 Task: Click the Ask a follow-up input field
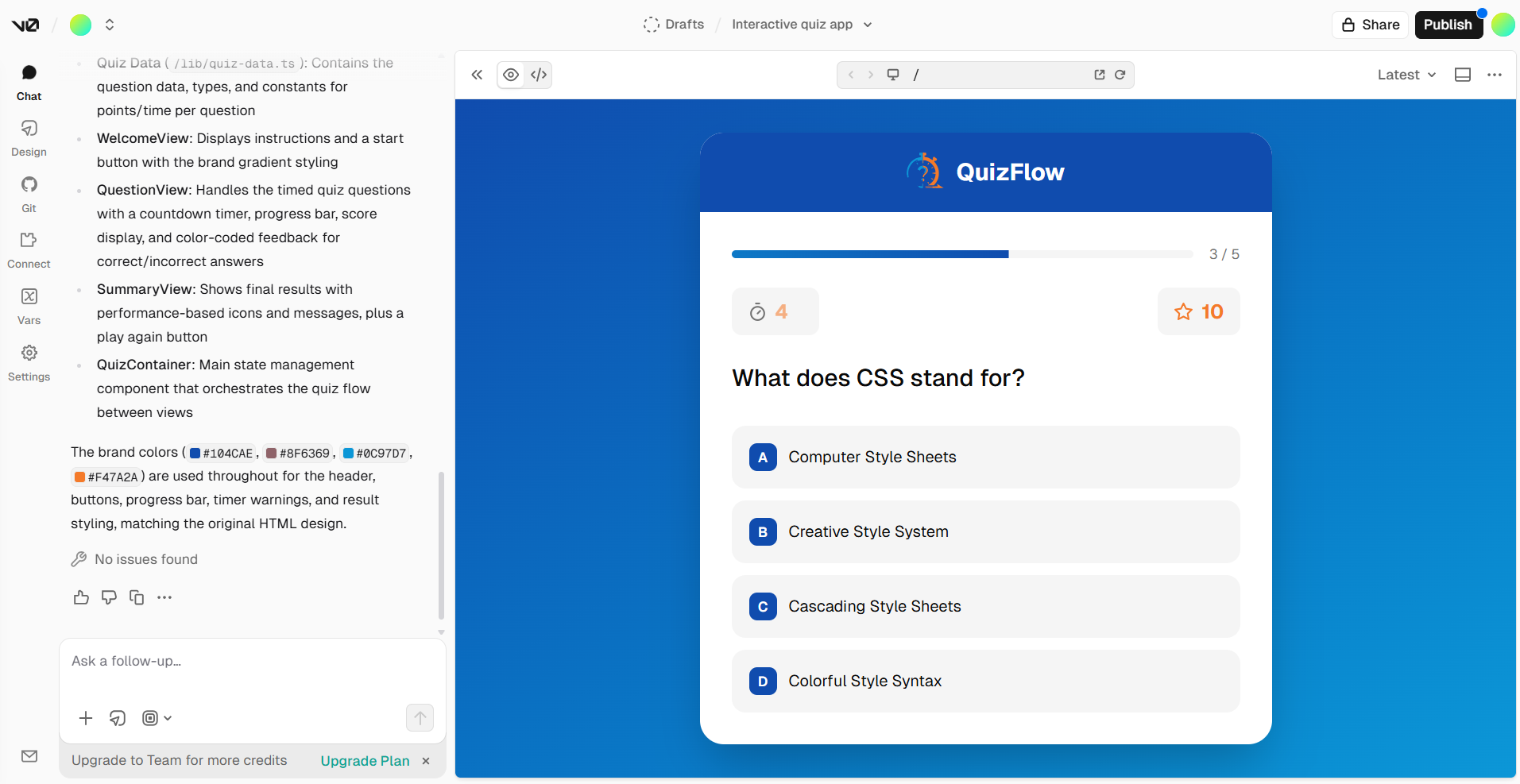238,661
